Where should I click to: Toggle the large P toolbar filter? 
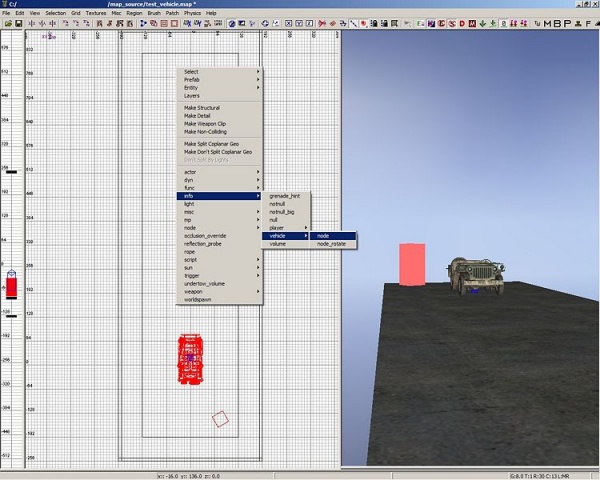pos(567,23)
